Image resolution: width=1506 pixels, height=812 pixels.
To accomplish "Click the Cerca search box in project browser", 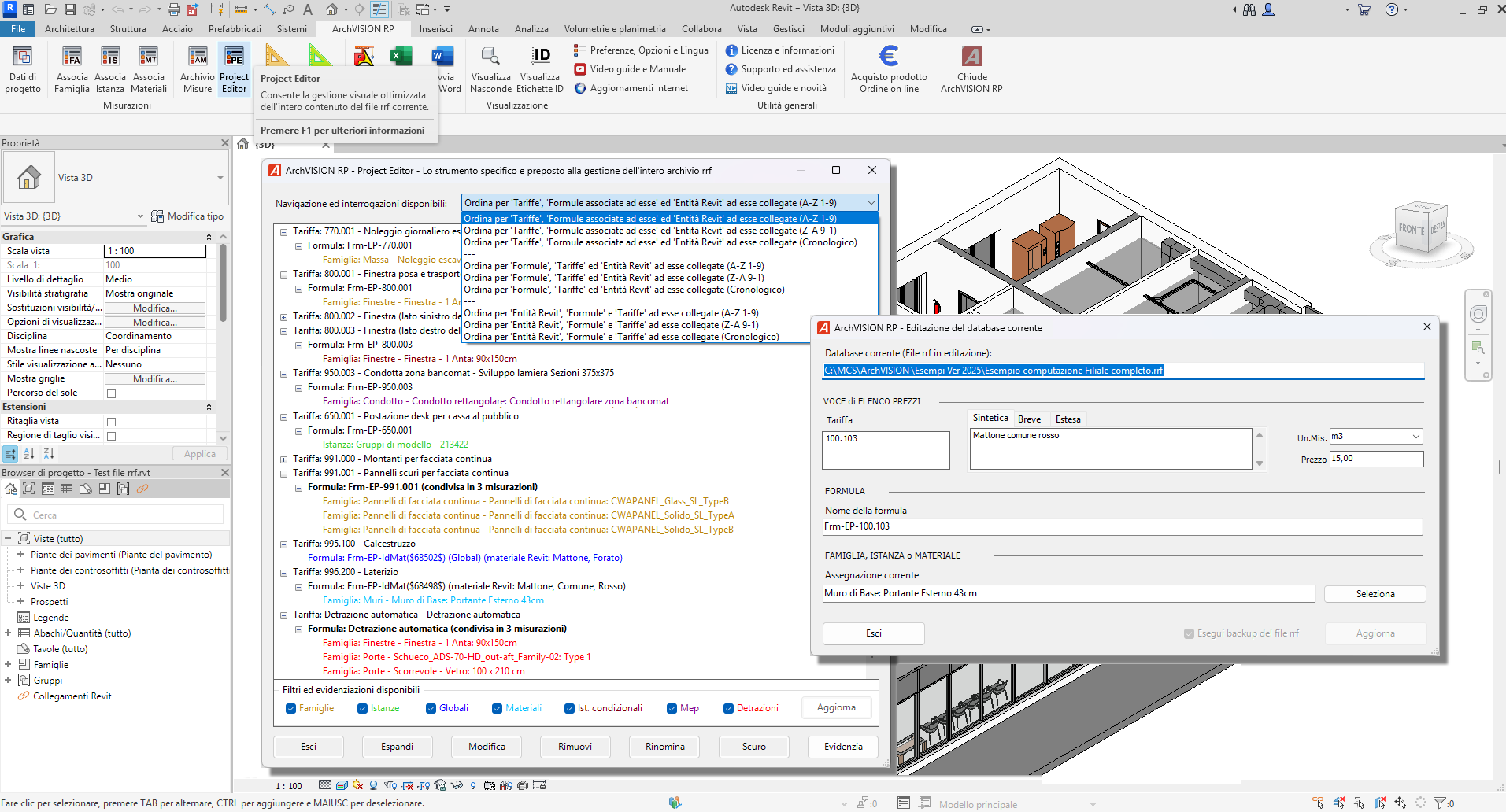I will 117,515.
